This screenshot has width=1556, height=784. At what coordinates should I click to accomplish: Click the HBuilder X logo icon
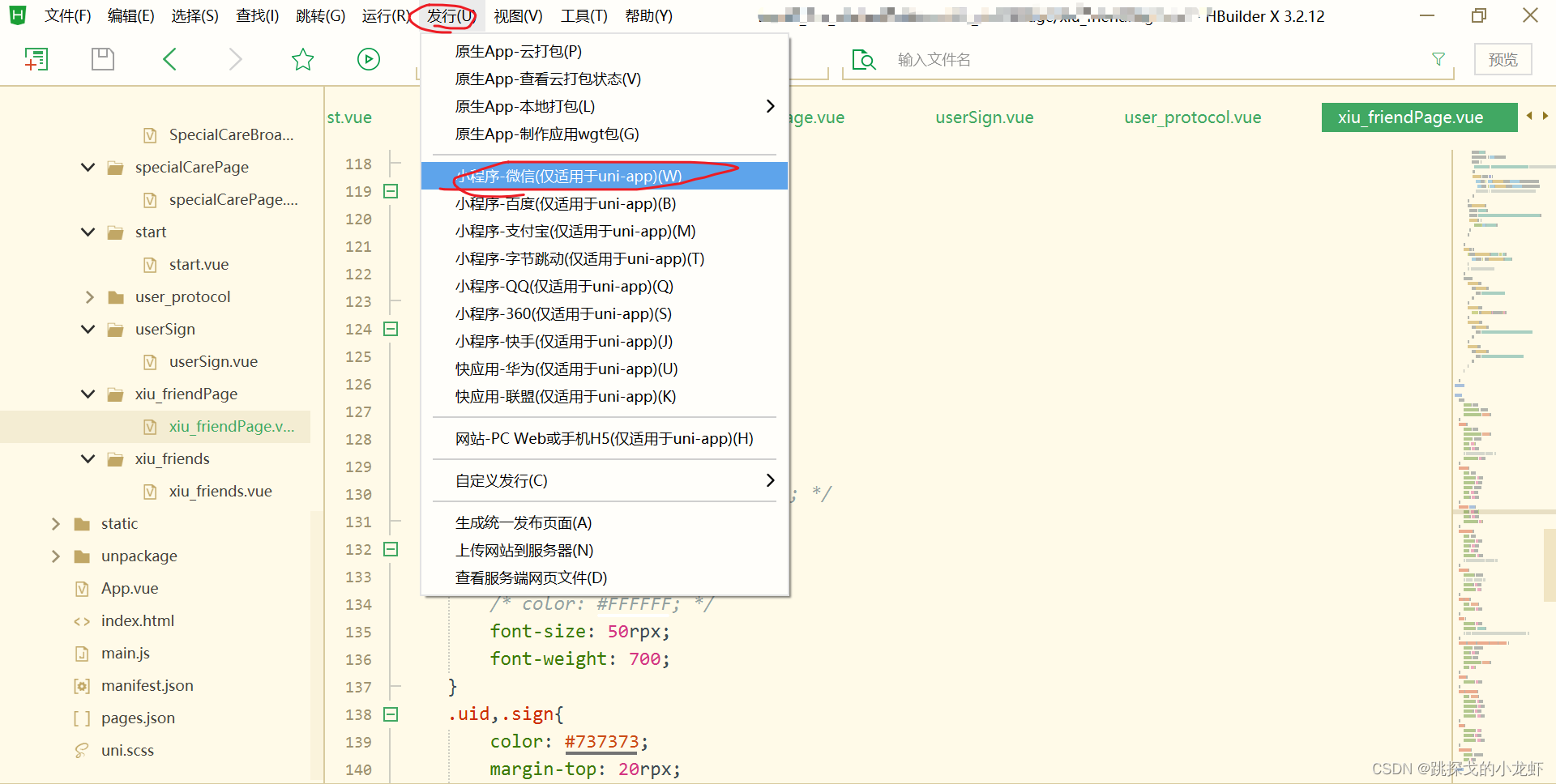click(18, 15)
